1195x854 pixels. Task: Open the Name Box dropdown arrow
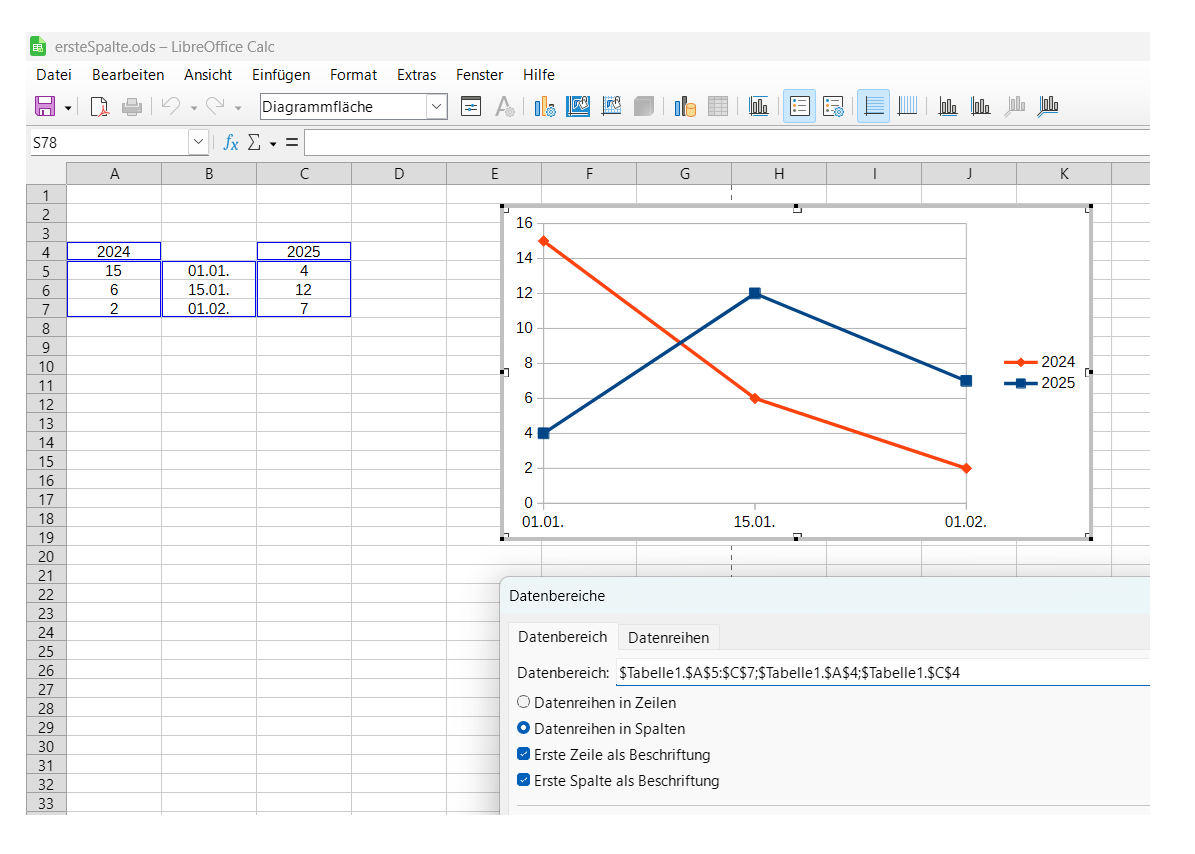[197, 143]
